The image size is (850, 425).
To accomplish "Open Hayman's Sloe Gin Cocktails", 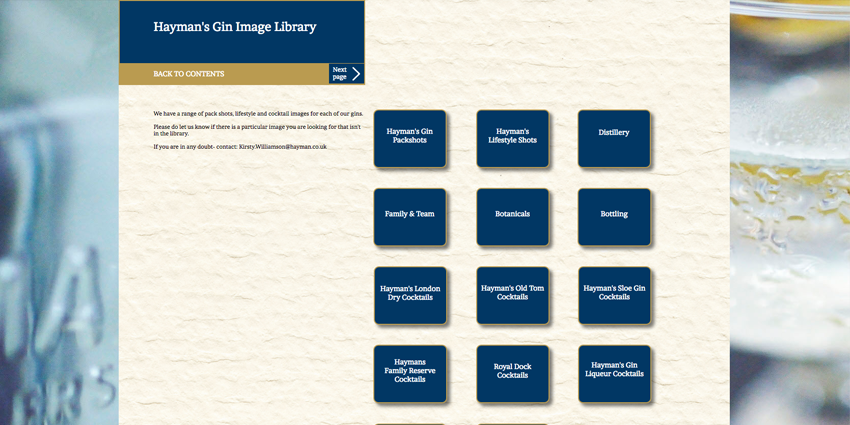I will [x=614, y=295].
